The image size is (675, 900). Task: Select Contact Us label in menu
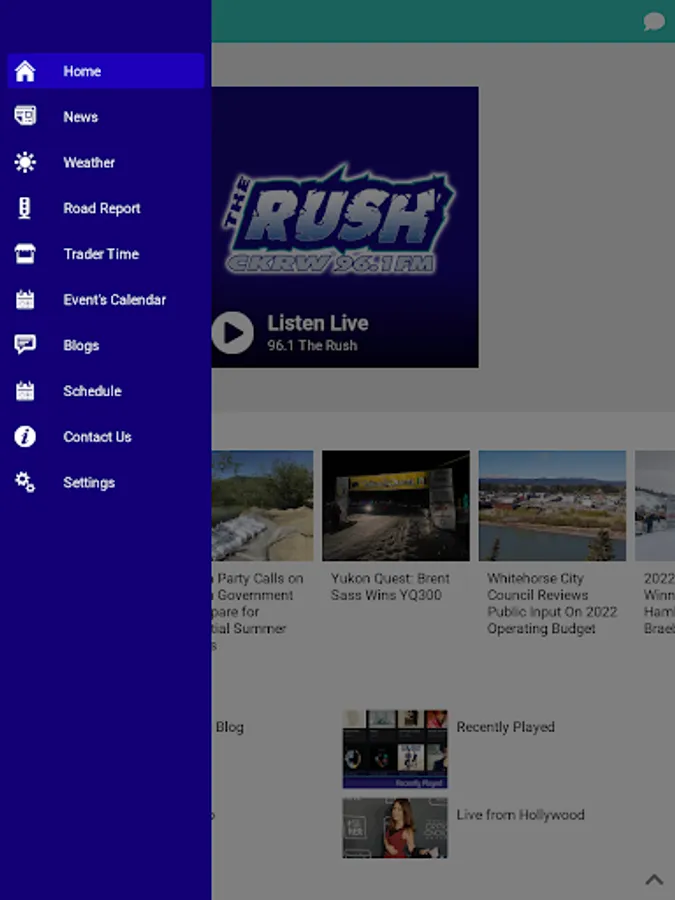coord(97,437)
